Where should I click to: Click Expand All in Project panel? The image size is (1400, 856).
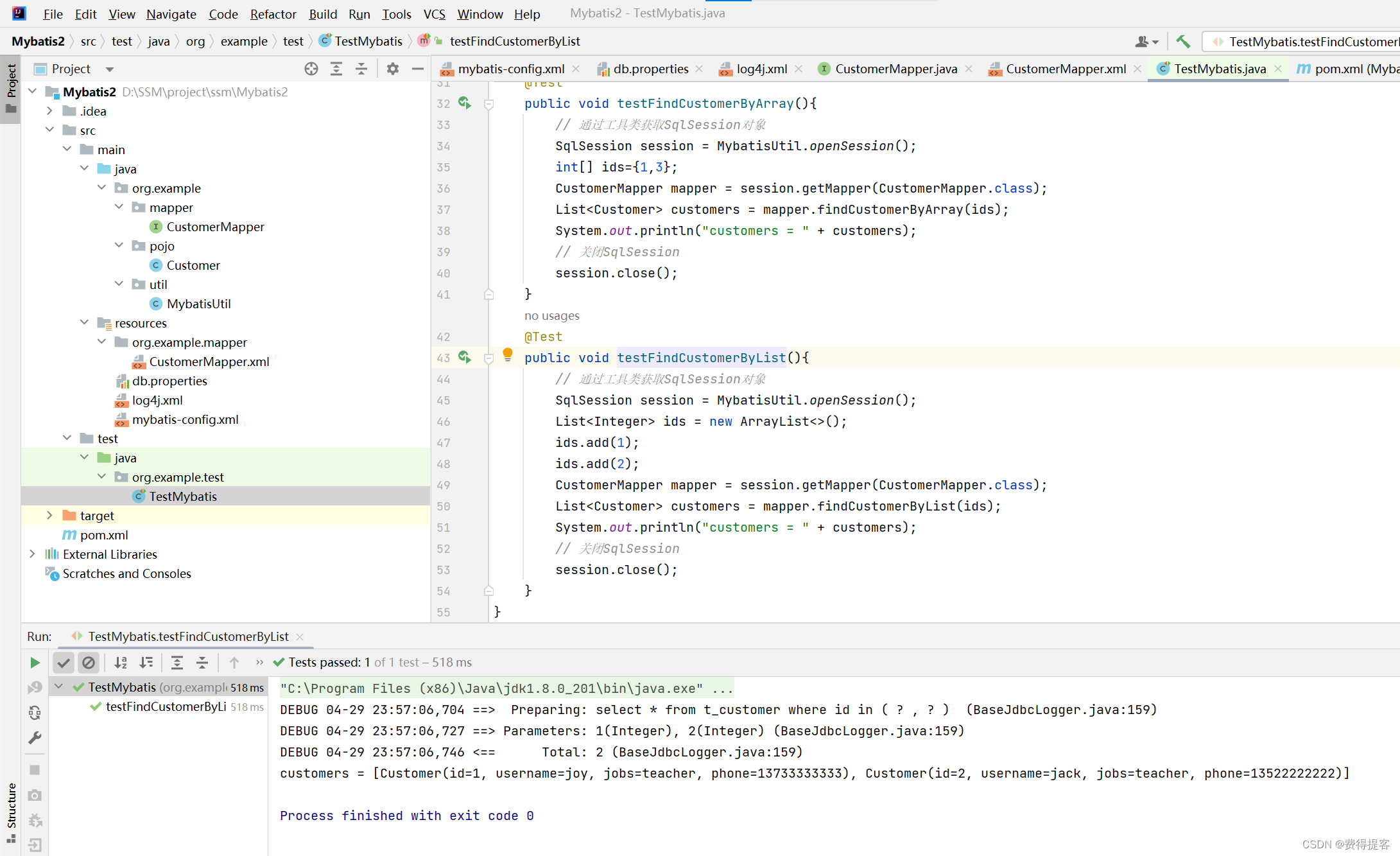tap(336, 69)
